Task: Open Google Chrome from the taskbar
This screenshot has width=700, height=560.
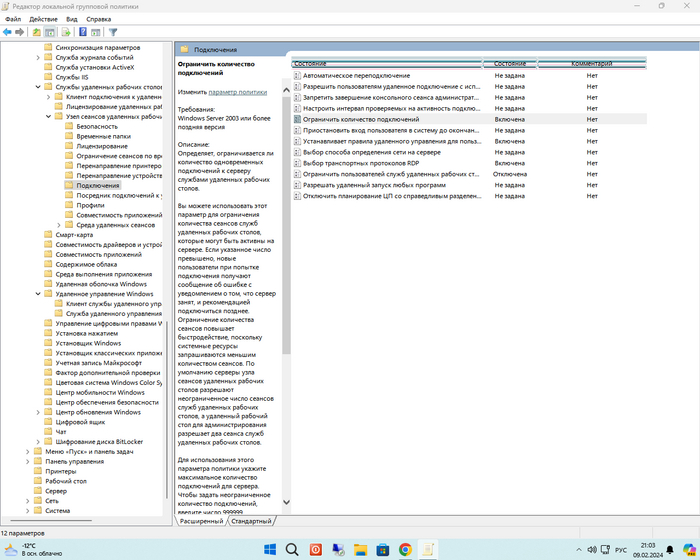Action: click(405, 549)
